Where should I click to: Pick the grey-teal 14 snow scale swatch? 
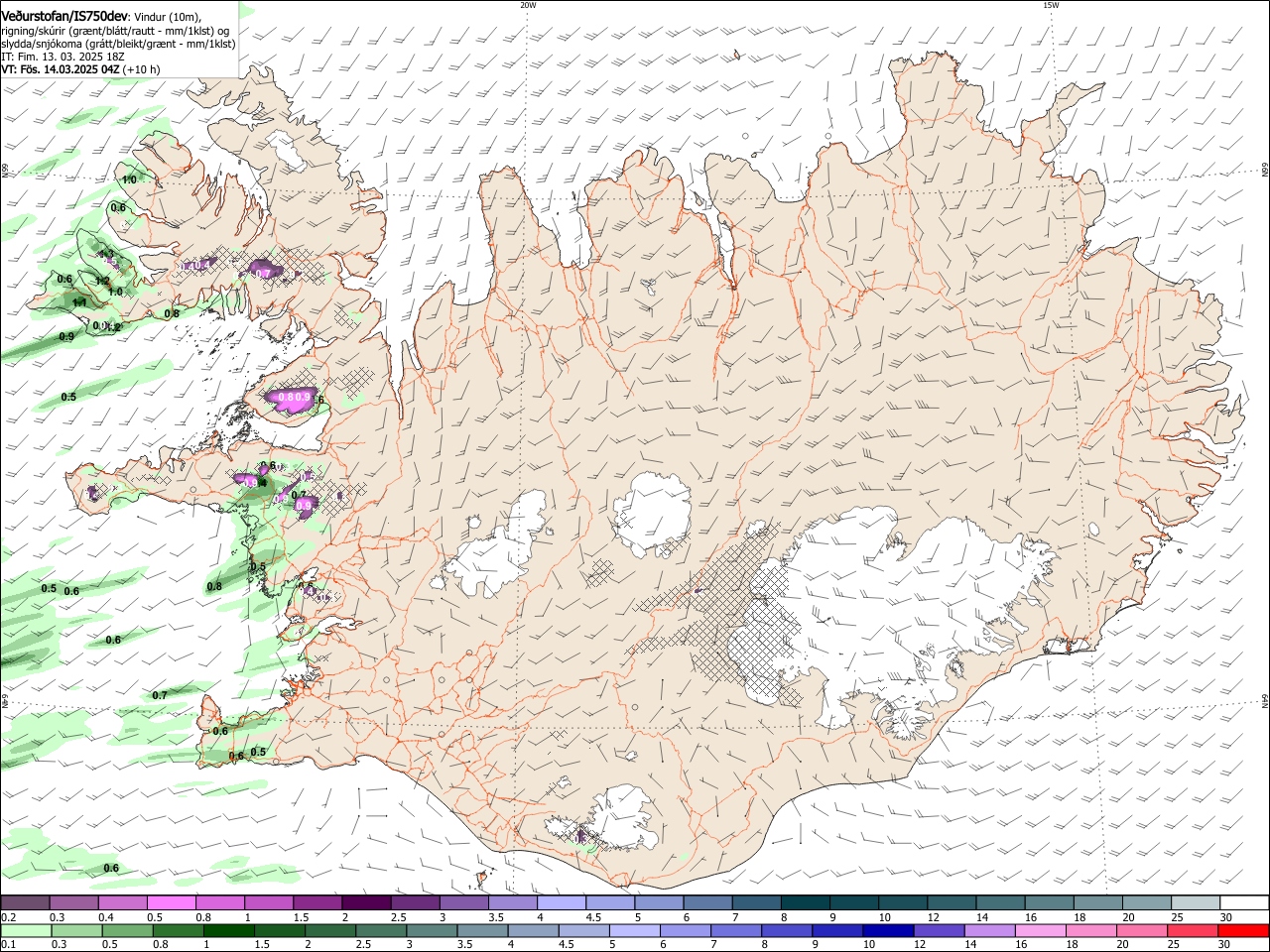point(1000,903)
